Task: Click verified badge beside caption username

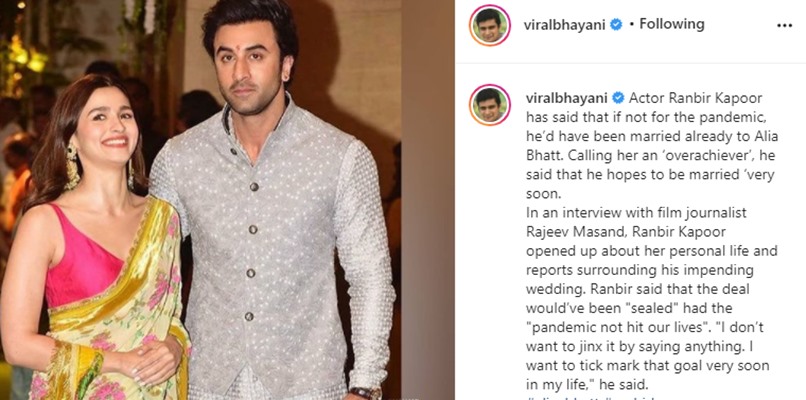Action: point(618,98)
